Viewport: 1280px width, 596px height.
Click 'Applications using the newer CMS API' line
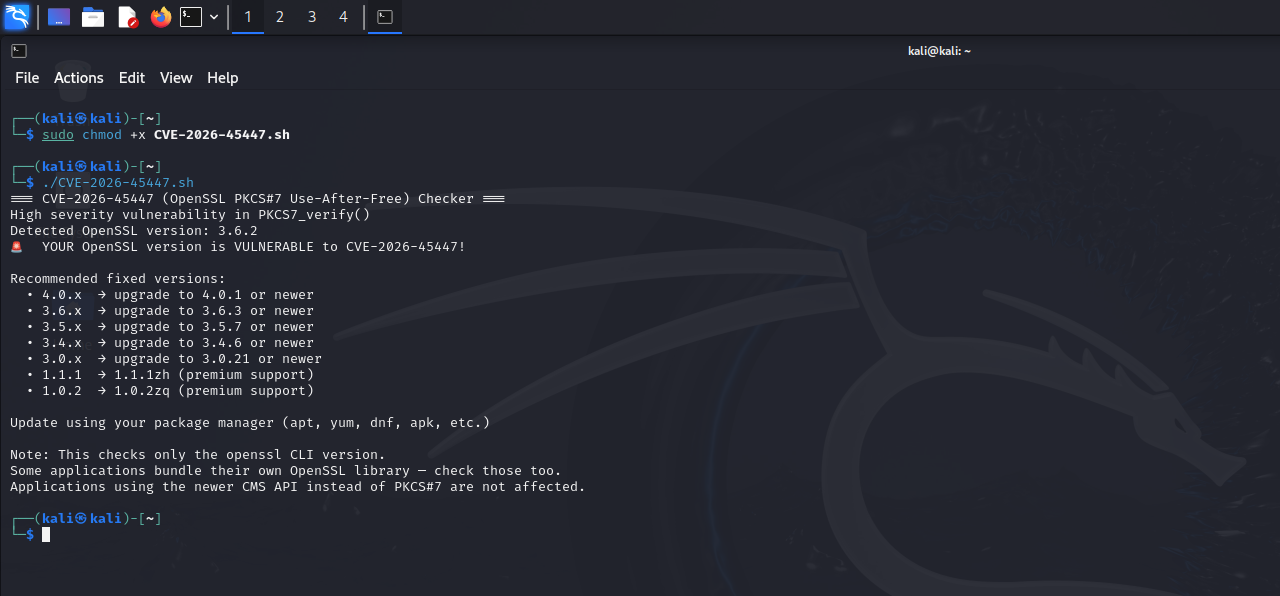coord(298,486)
